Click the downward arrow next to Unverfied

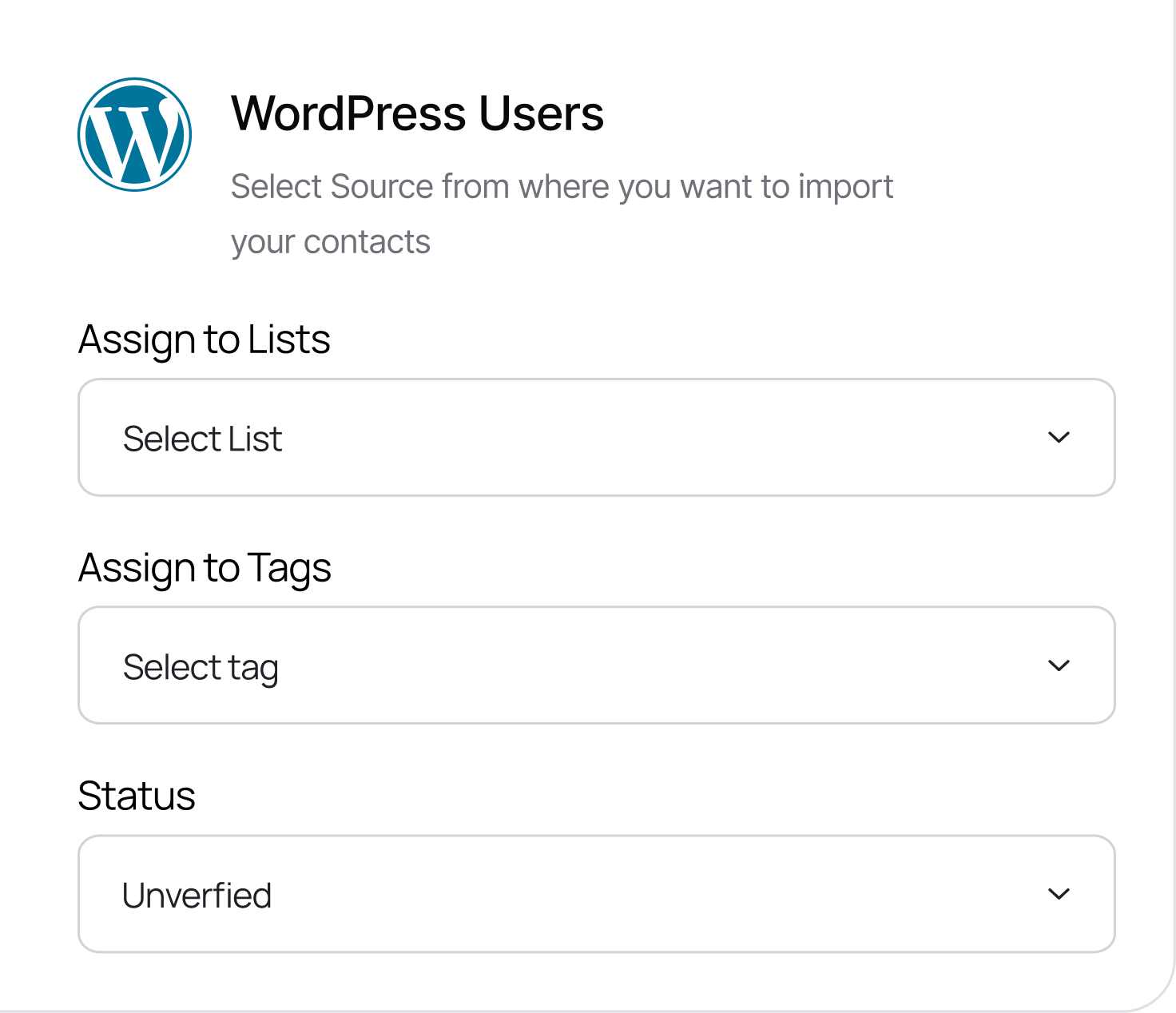[1059, 894]
